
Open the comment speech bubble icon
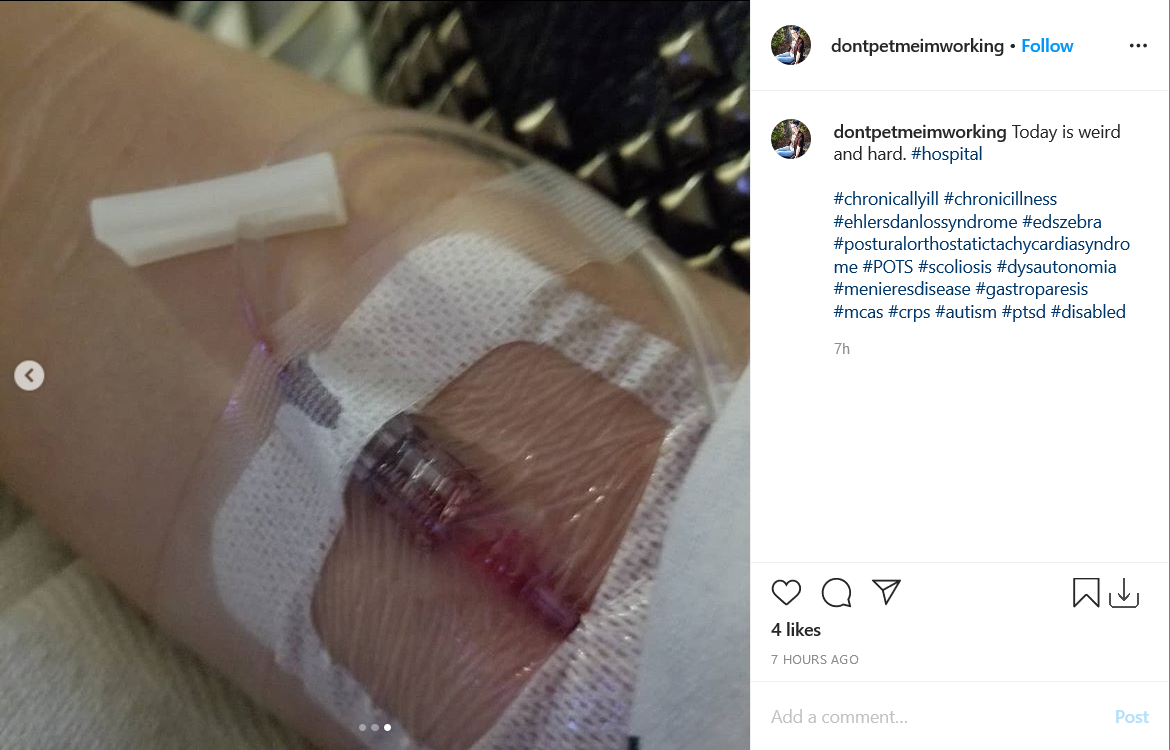836,593
